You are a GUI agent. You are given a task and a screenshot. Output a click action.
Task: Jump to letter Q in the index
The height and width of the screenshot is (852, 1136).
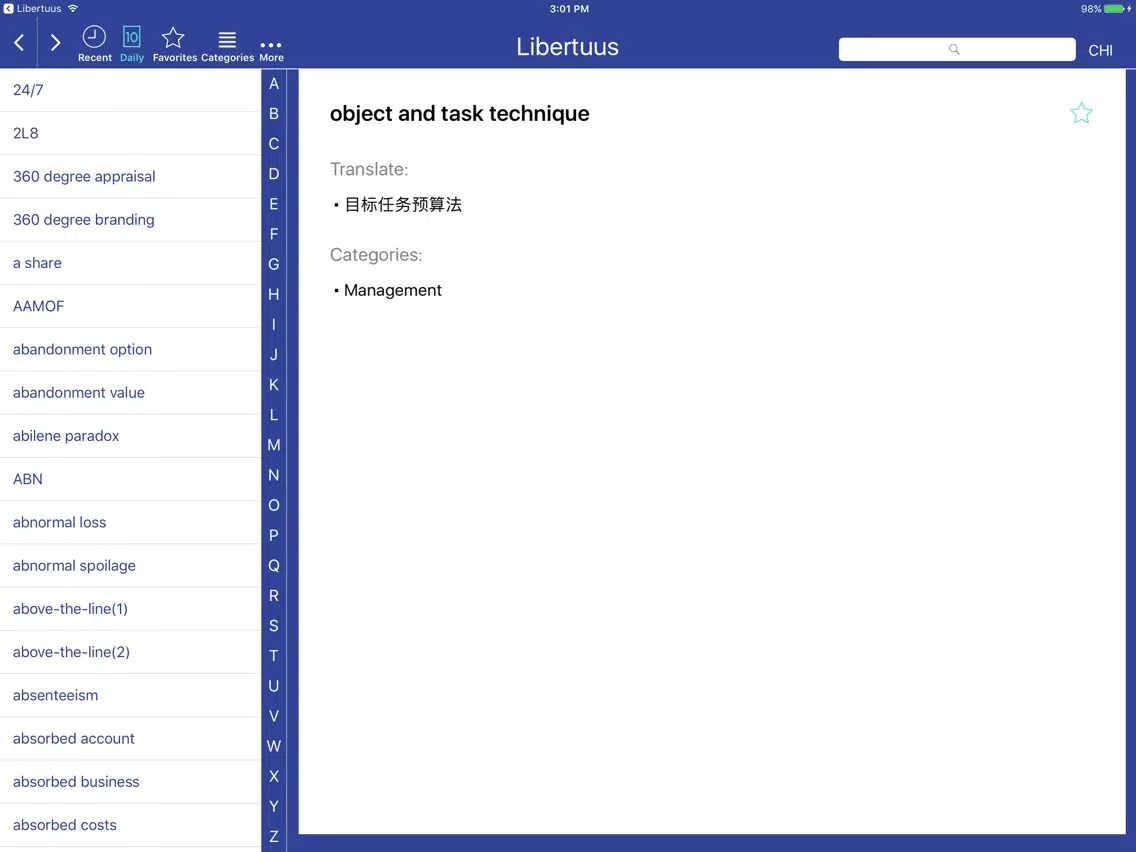[x=274, y=566]
